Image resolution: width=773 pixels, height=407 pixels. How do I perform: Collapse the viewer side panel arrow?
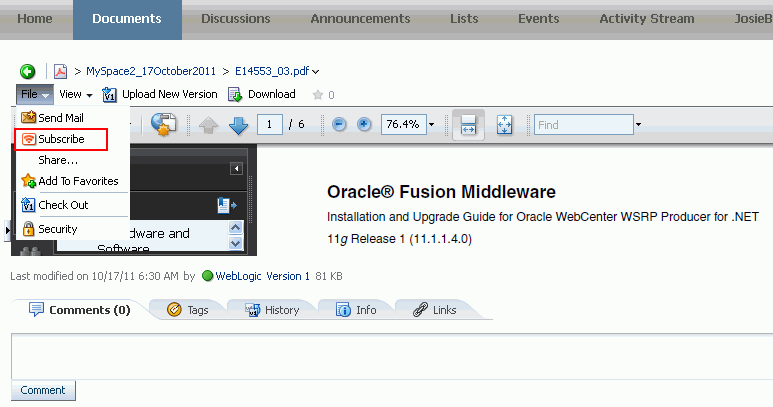click(236, 169)
